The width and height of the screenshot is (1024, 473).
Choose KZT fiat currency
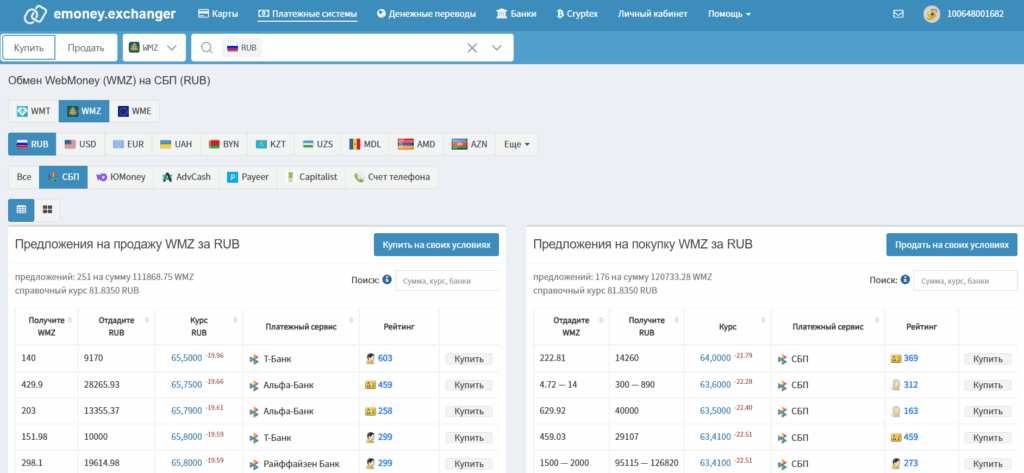point(271,144)
